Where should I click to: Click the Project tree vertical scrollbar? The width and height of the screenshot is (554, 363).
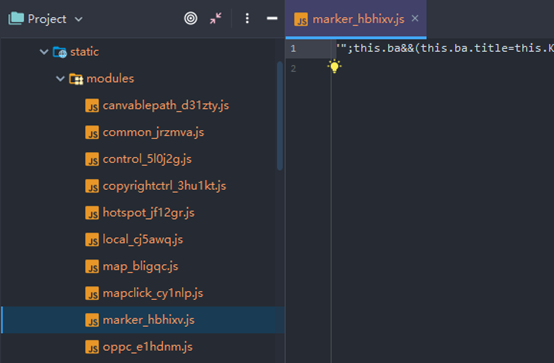280,116
